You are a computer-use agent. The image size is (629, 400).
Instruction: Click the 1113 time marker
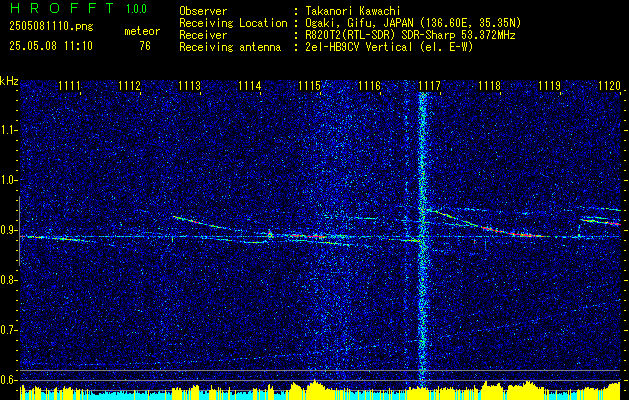coord(189,86)
